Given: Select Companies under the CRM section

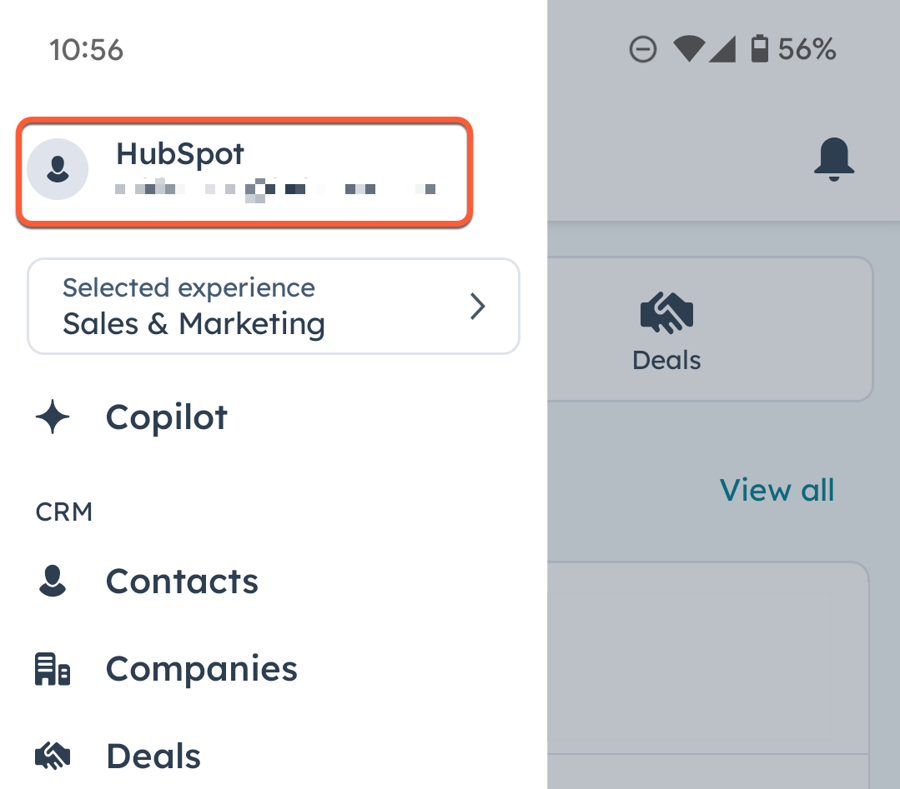Looking at the screenshot, I should point(200,668).
